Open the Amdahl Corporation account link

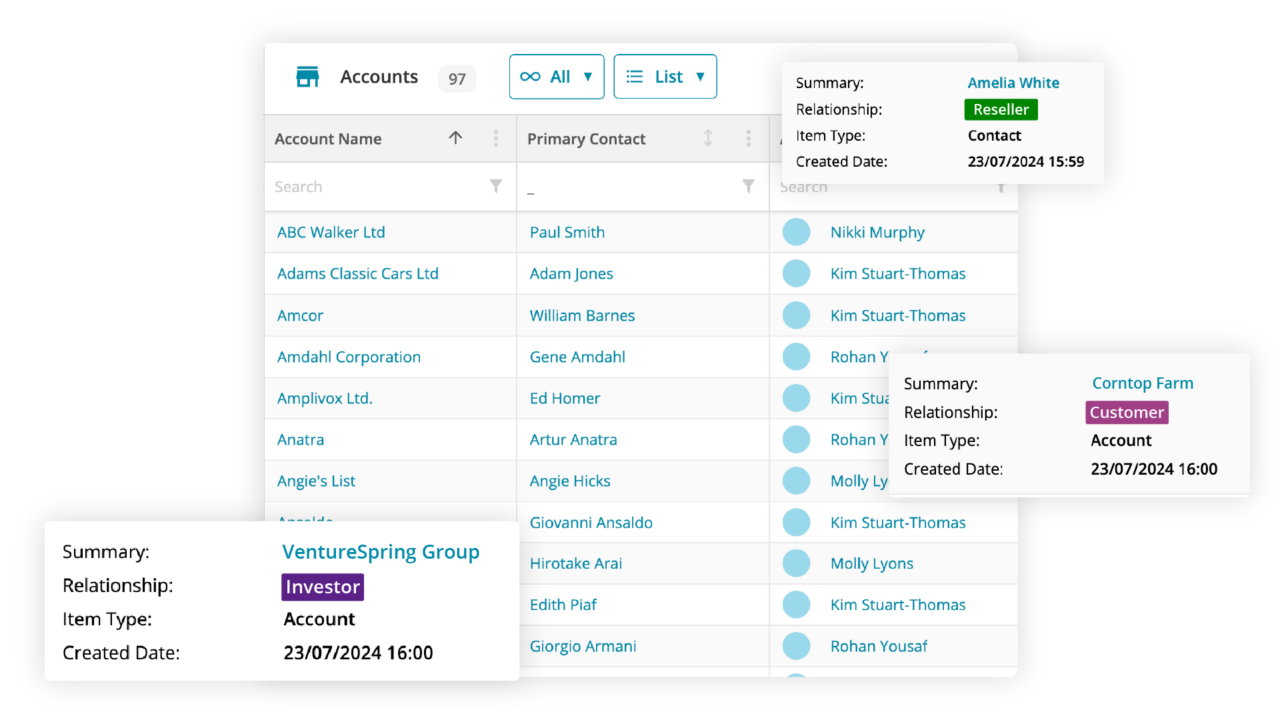pyautogui.click(x=348, y=357)
